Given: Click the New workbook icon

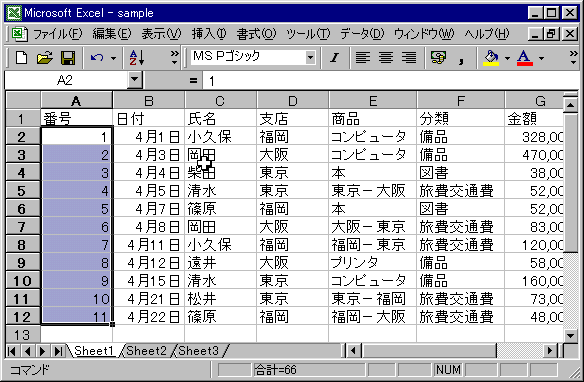Looking at the screenshot, I should click(21, 58).
